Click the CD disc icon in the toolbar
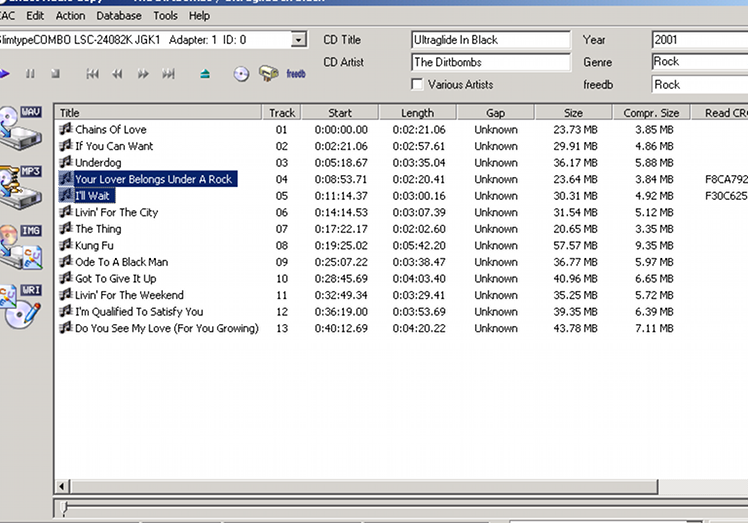 (x=241, y=74)
